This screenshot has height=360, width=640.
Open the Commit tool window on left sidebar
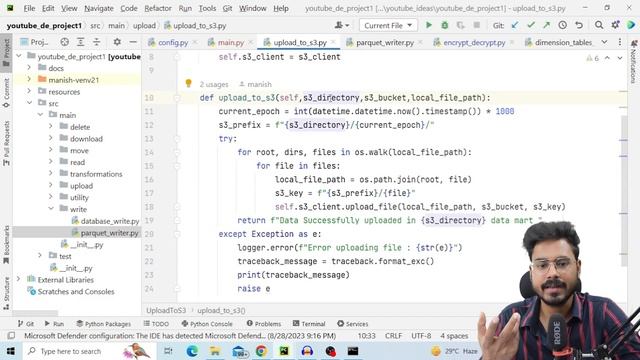click(x=6, y=93)
